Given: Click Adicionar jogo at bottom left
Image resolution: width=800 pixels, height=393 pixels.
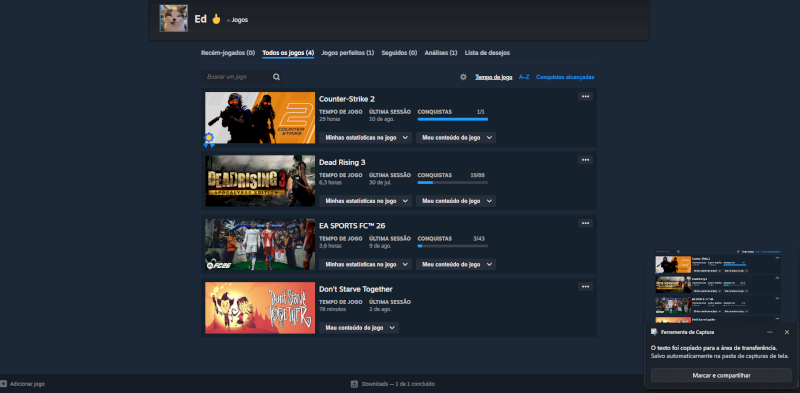Looking at the screenshot, I should 27,384.
